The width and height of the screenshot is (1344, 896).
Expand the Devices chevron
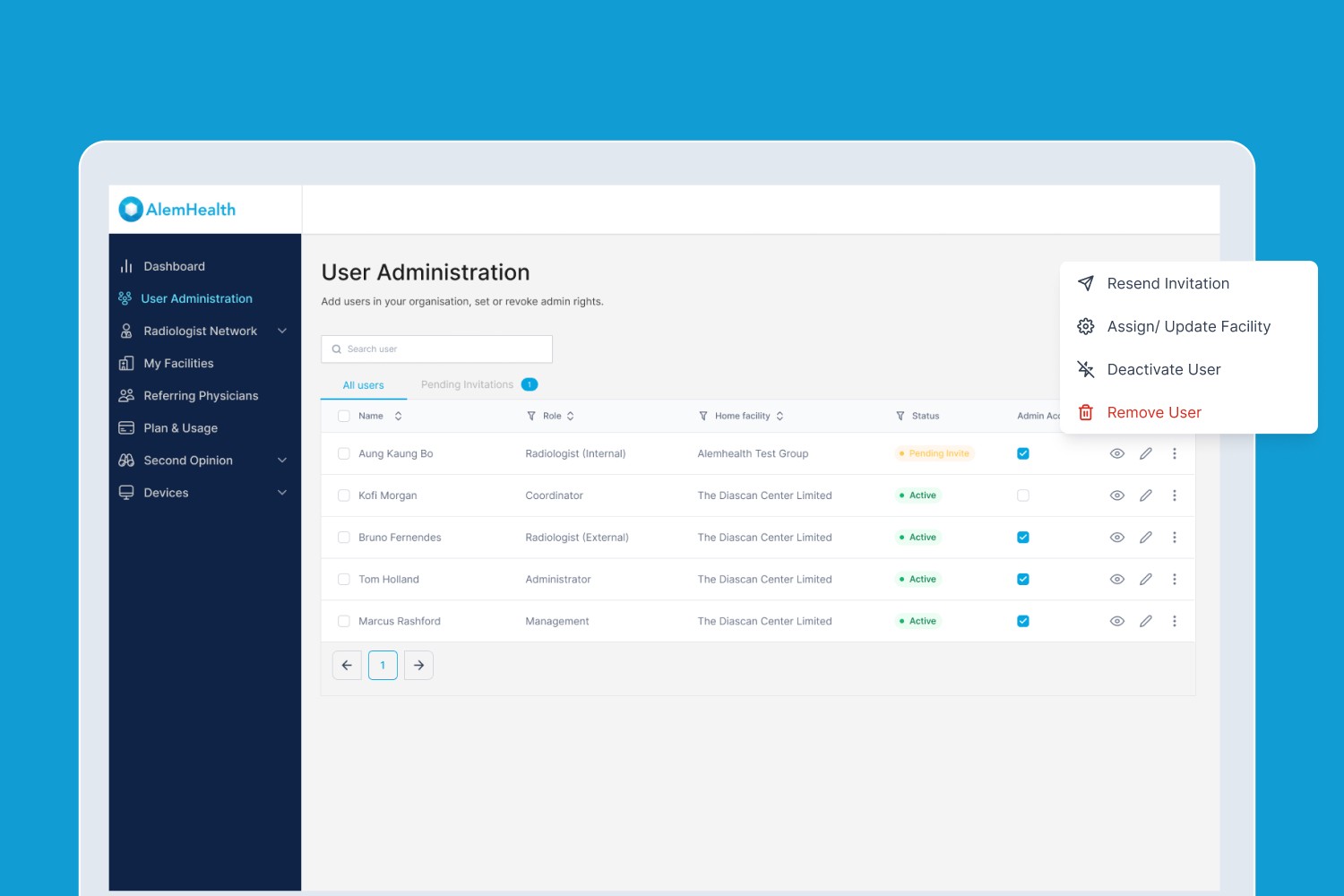coord(282,493)
